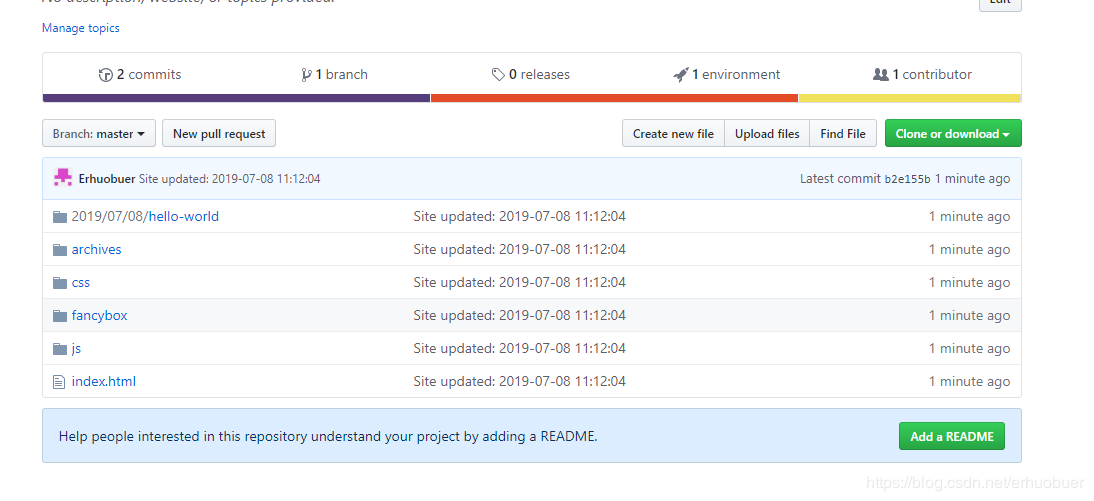Viewport: 1094px width, 501px height.
Task: Click the Find File button
Action: point(843,134)
